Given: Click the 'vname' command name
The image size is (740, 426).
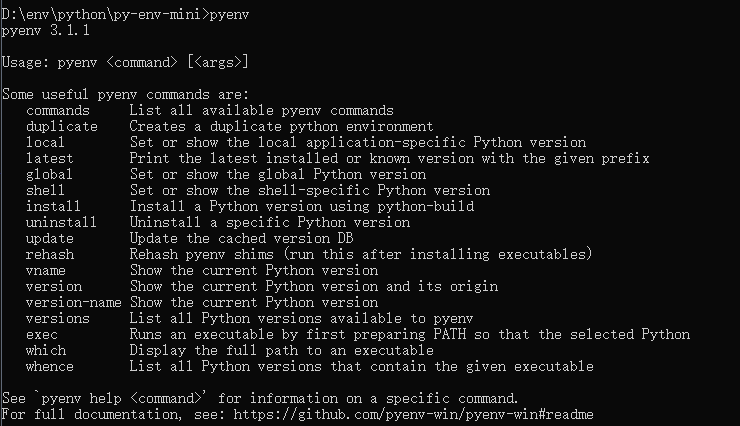Looking at the screenshot, I should 46,270.
